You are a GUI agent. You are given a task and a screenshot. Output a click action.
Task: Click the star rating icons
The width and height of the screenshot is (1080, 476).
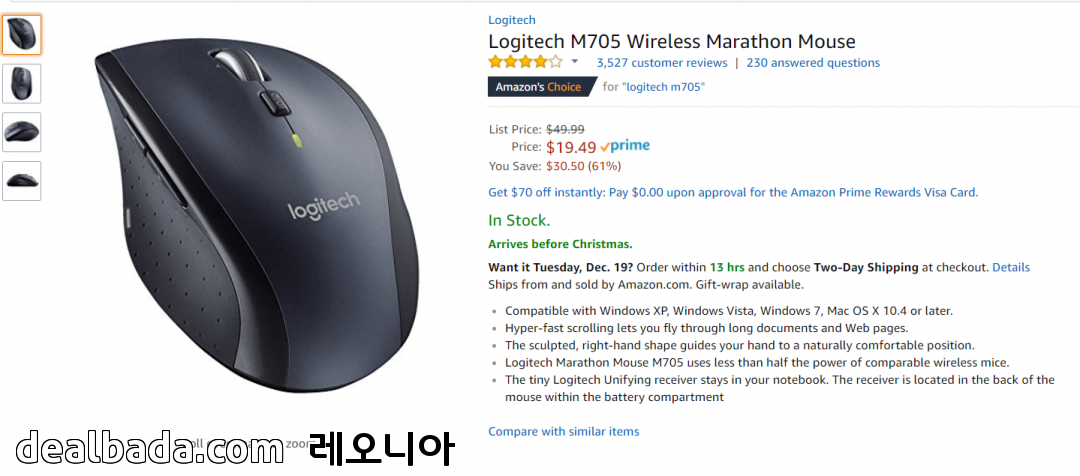click(525, 62)
